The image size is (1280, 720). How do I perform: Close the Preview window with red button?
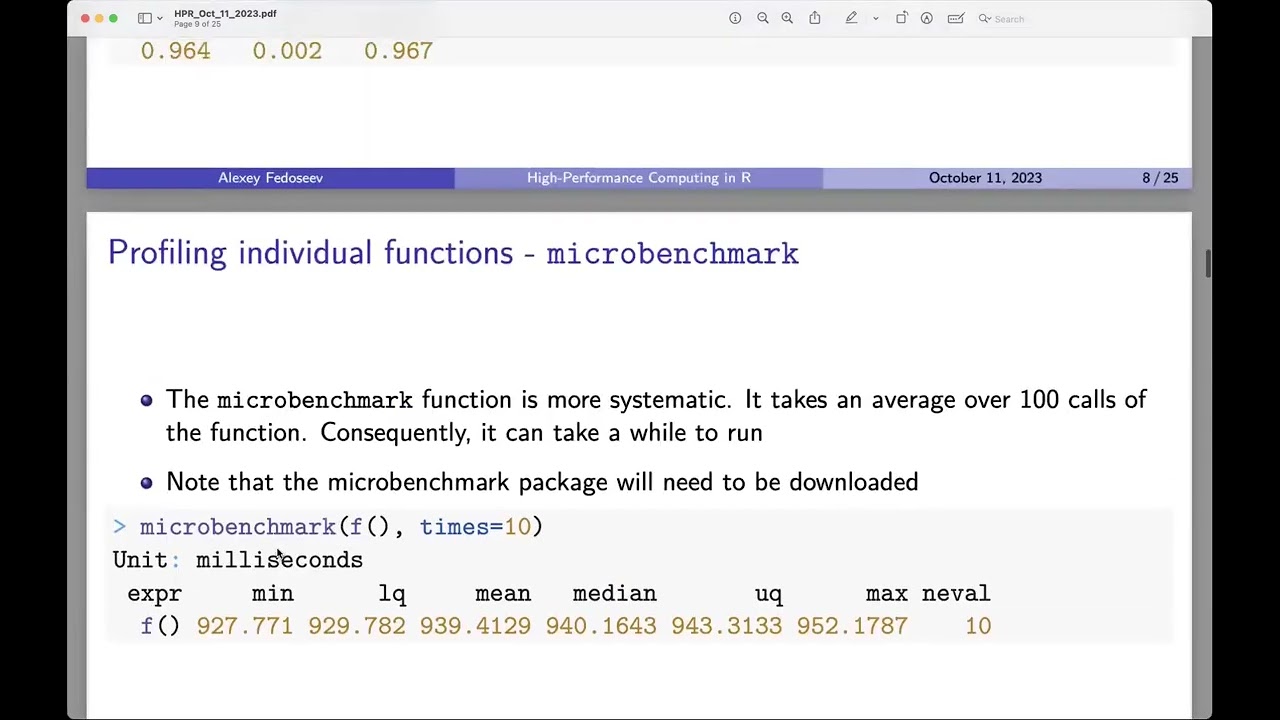(85, 19)
